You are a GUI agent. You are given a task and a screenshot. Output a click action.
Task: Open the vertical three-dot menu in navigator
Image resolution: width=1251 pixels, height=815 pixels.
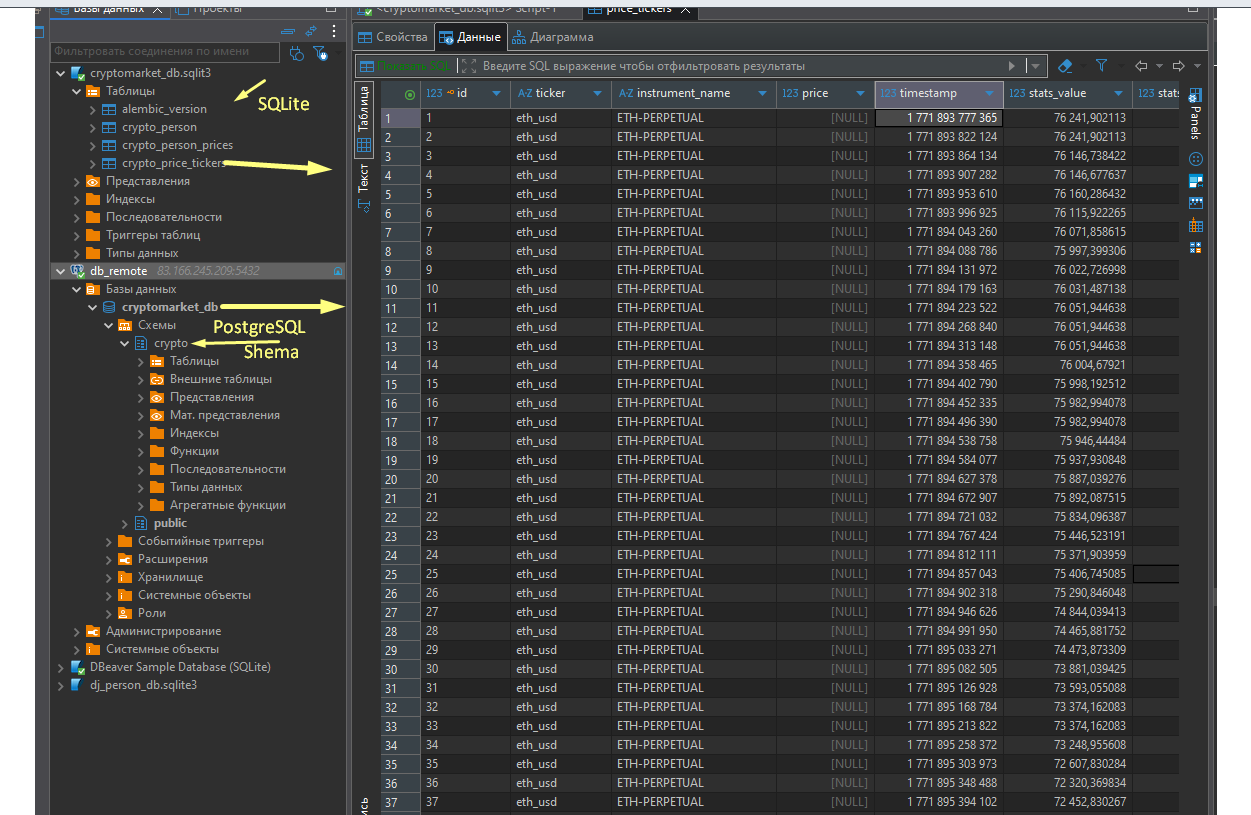(333, 31)
